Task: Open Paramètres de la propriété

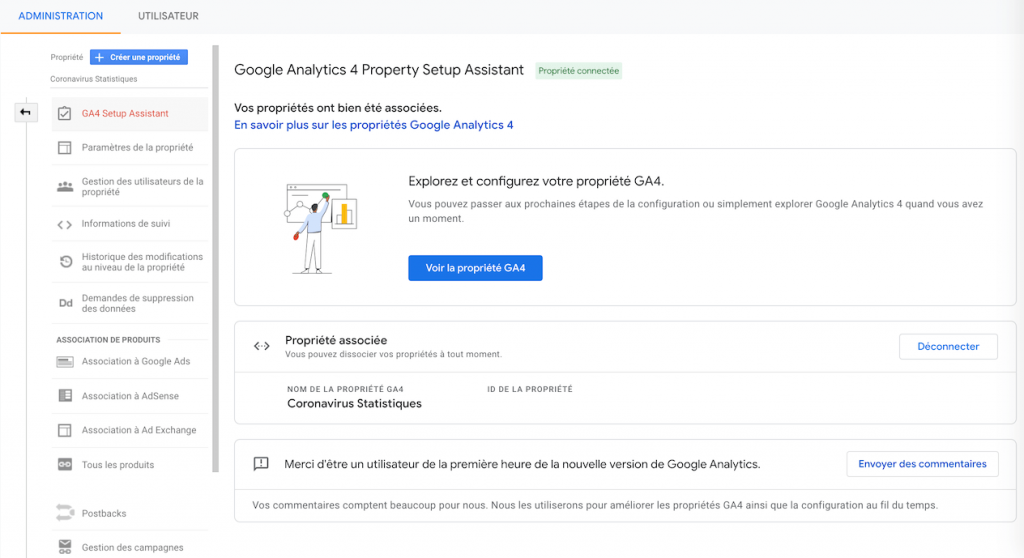Action: pyautogui.click(x=130, y=148)
